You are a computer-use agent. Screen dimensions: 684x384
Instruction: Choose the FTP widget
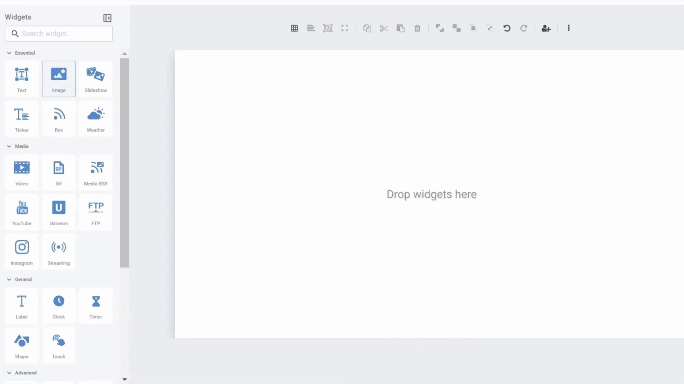click(96, 212)
